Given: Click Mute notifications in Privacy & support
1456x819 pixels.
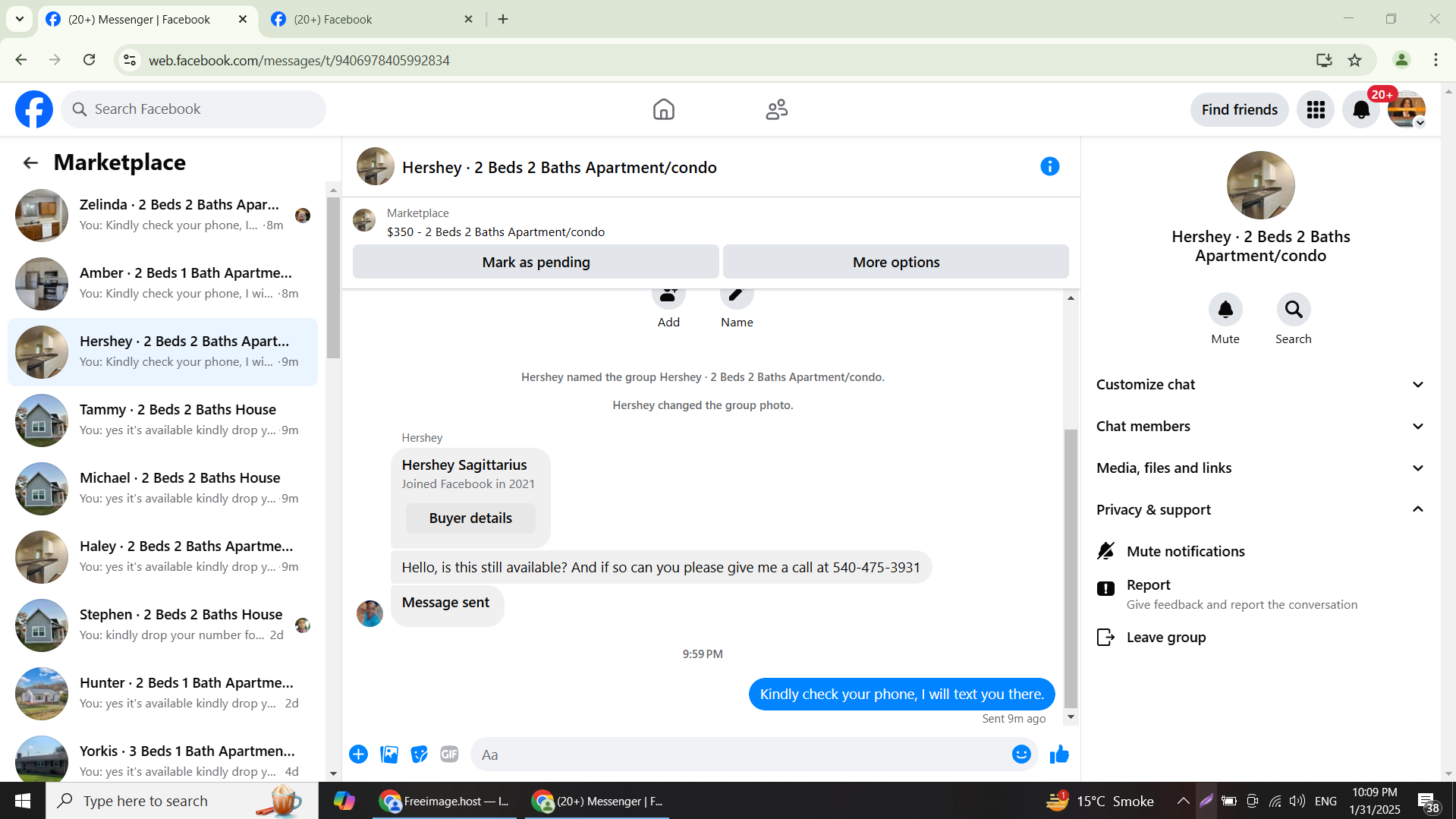Looking at the screenshot, I should [x=1260, y=551].
